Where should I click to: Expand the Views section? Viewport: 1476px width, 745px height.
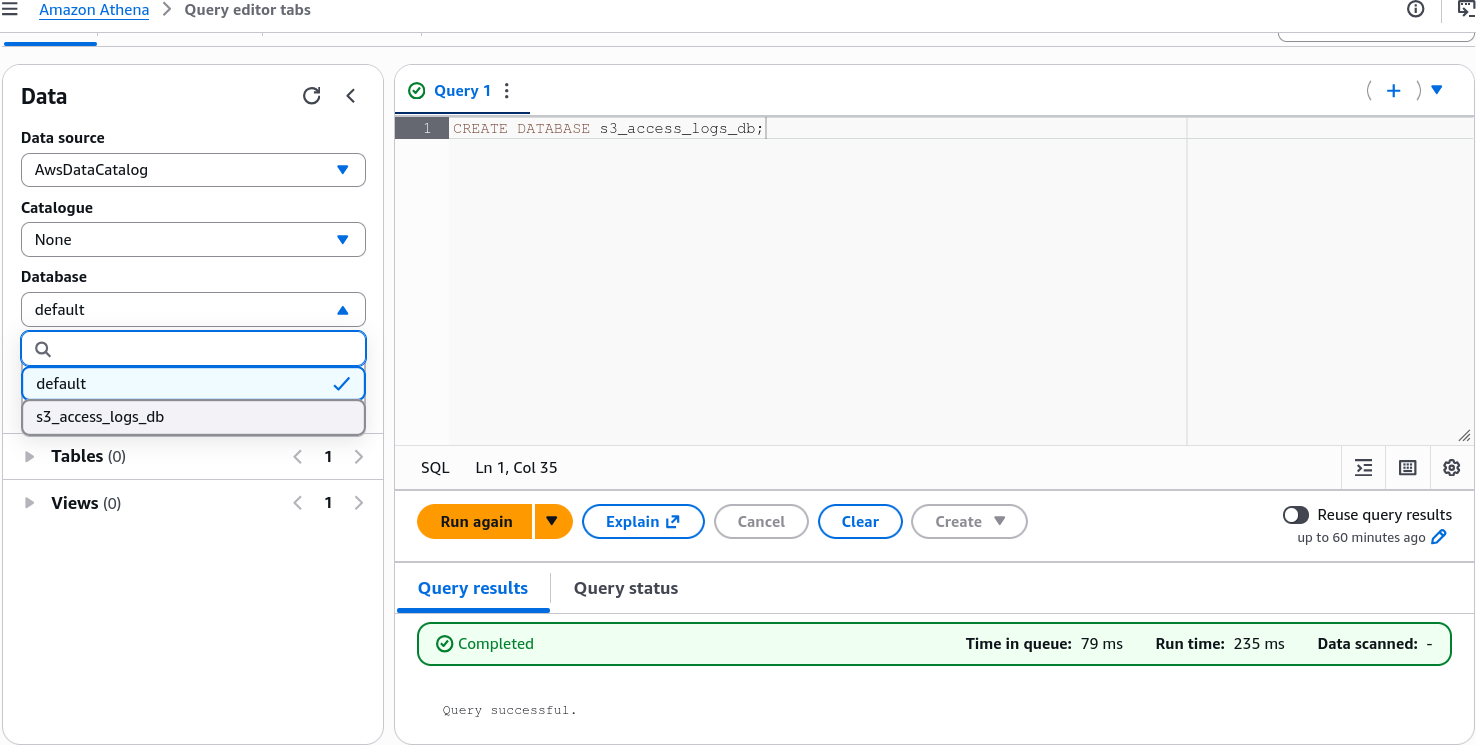(30, 503)
